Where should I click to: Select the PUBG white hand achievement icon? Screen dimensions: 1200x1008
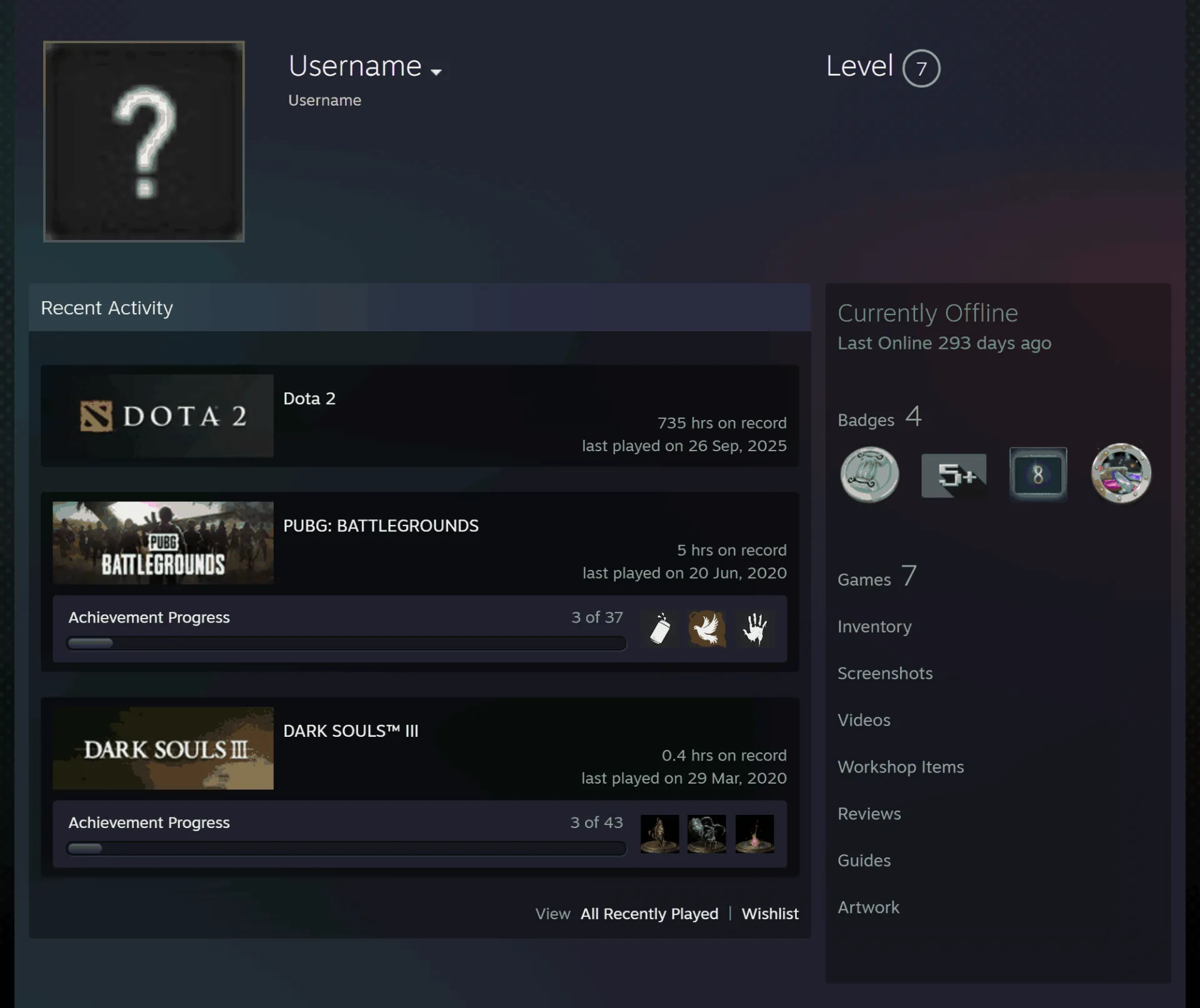pyautogui.click(x=754, y=629)
